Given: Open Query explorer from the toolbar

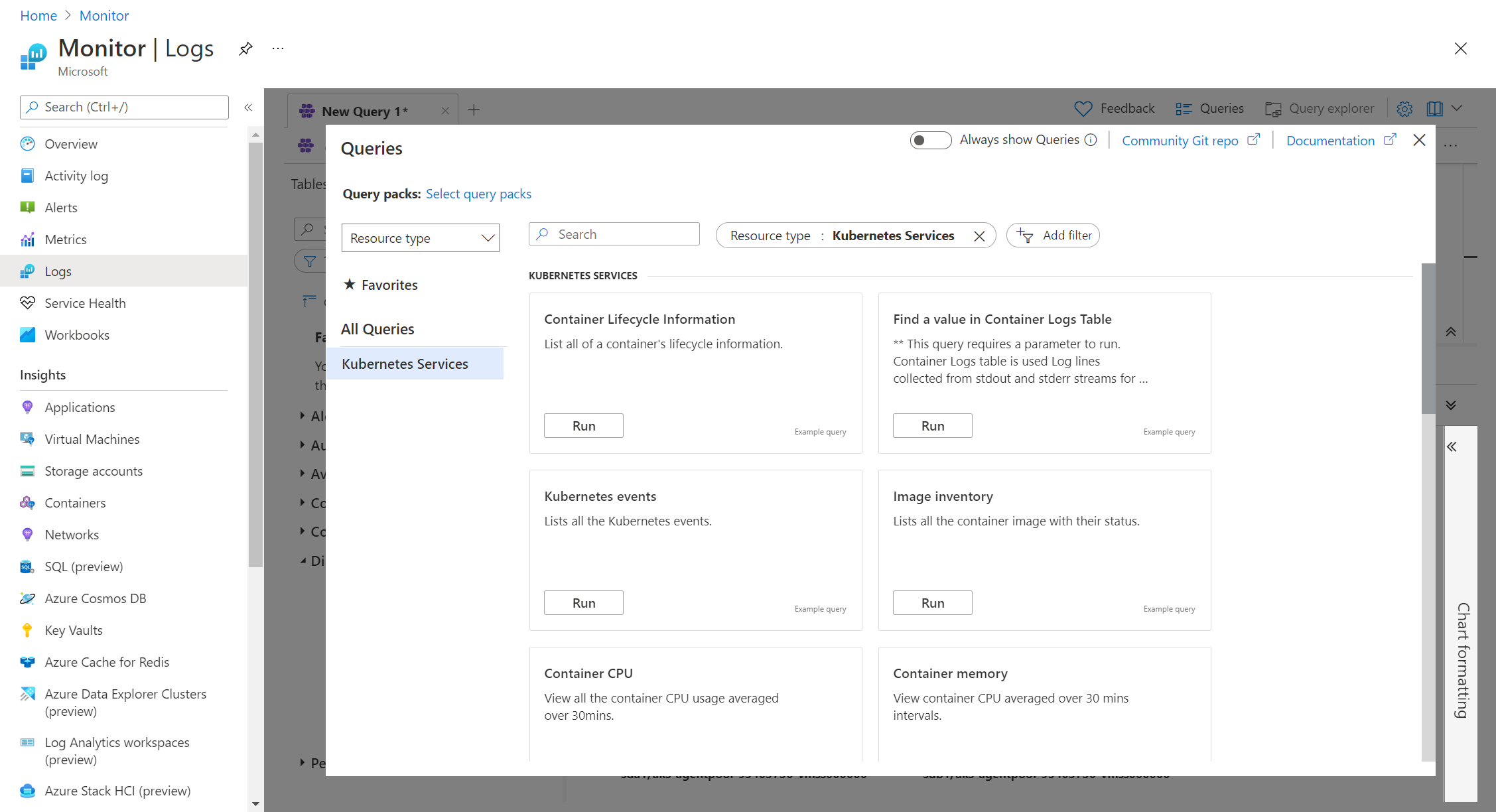Looking at the screenshot, I should (1319, 108).
